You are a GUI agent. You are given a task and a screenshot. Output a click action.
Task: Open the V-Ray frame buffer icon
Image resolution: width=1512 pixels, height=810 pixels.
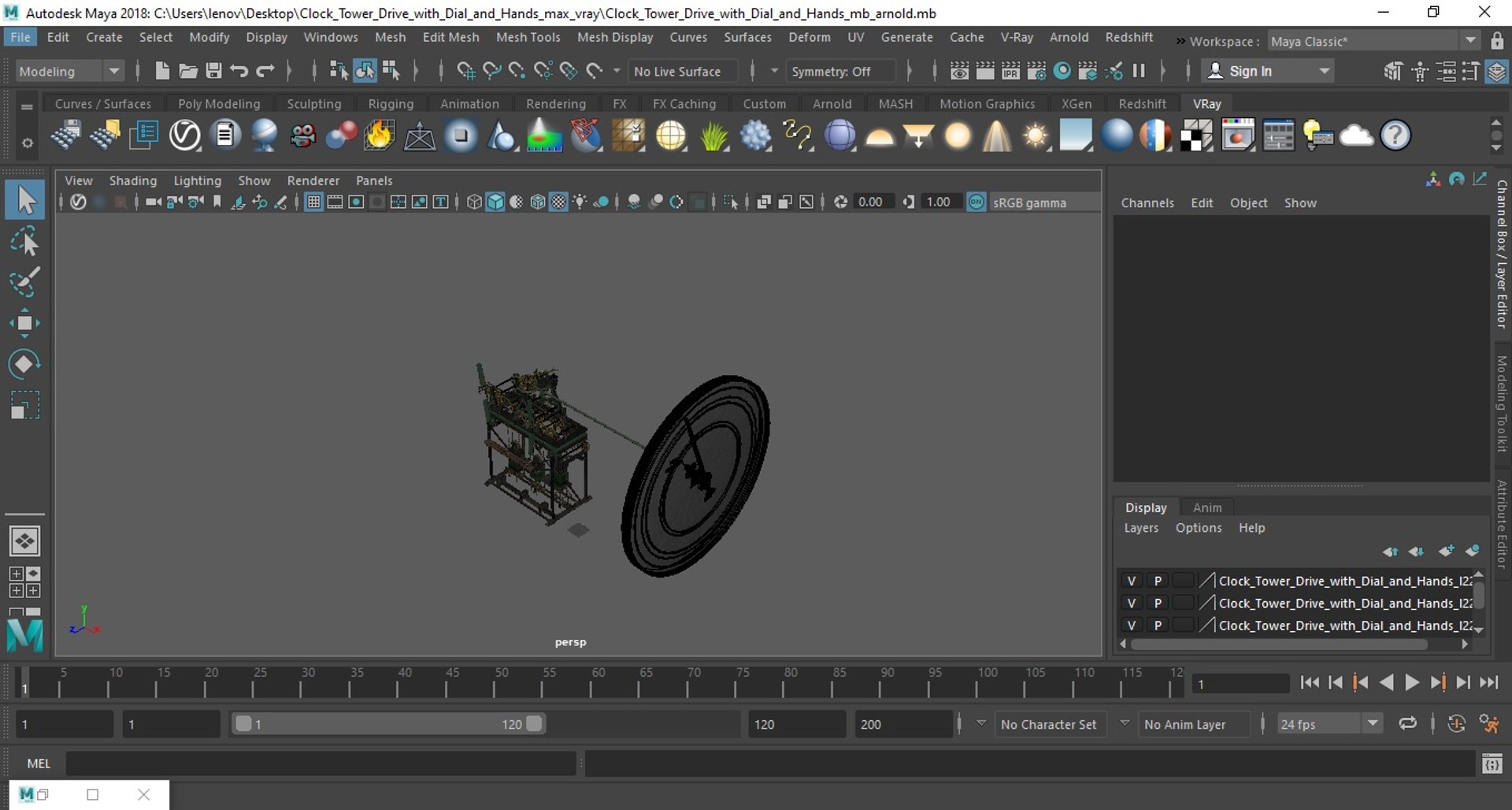pos(1237,136)
